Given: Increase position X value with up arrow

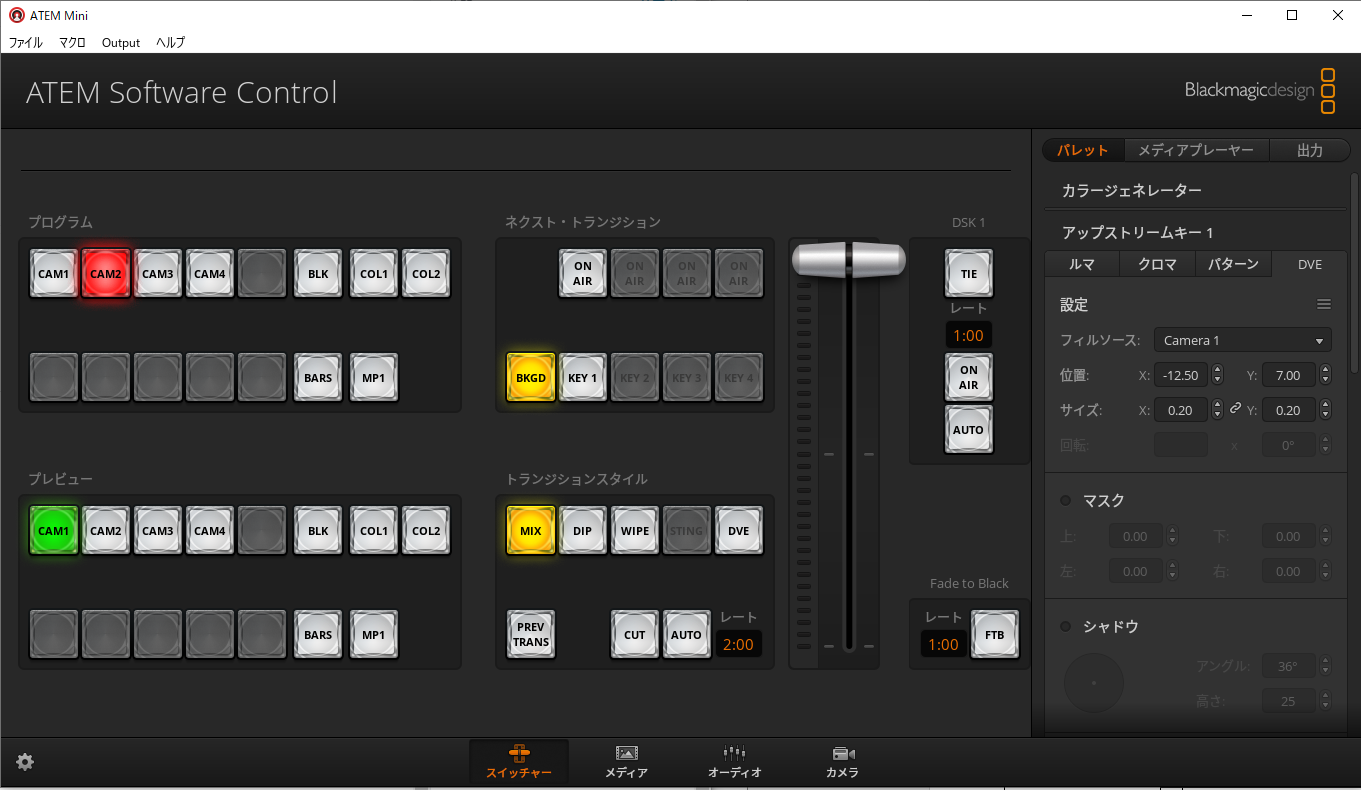Looking at the screenshot, I should pos(1217,369).
